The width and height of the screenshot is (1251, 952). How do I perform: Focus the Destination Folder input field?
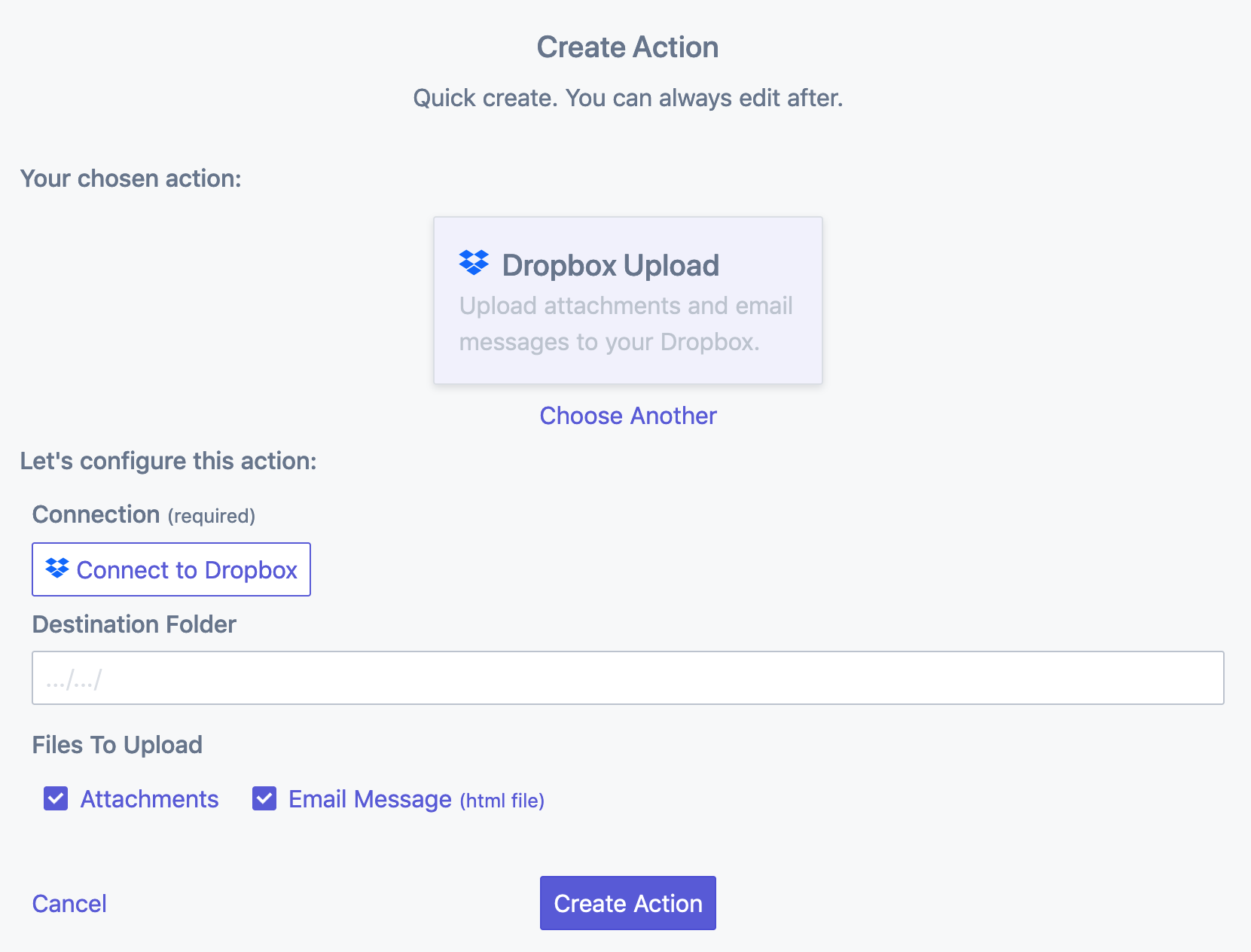(x=627, y=678)
